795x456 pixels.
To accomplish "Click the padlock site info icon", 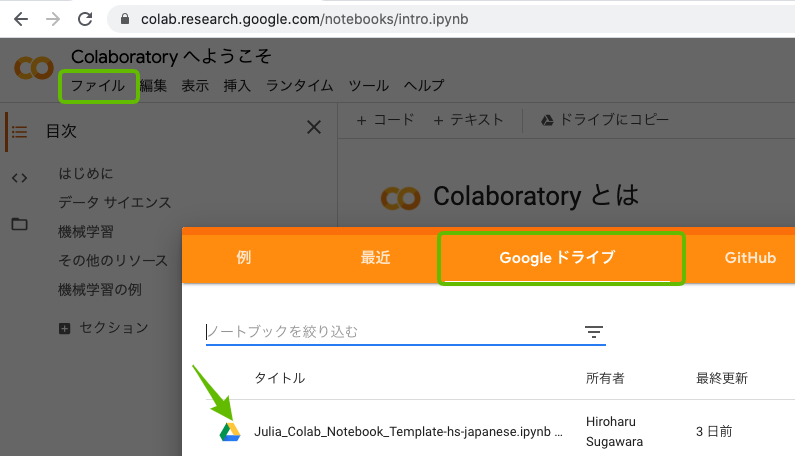I will click(x=125, y=19).
